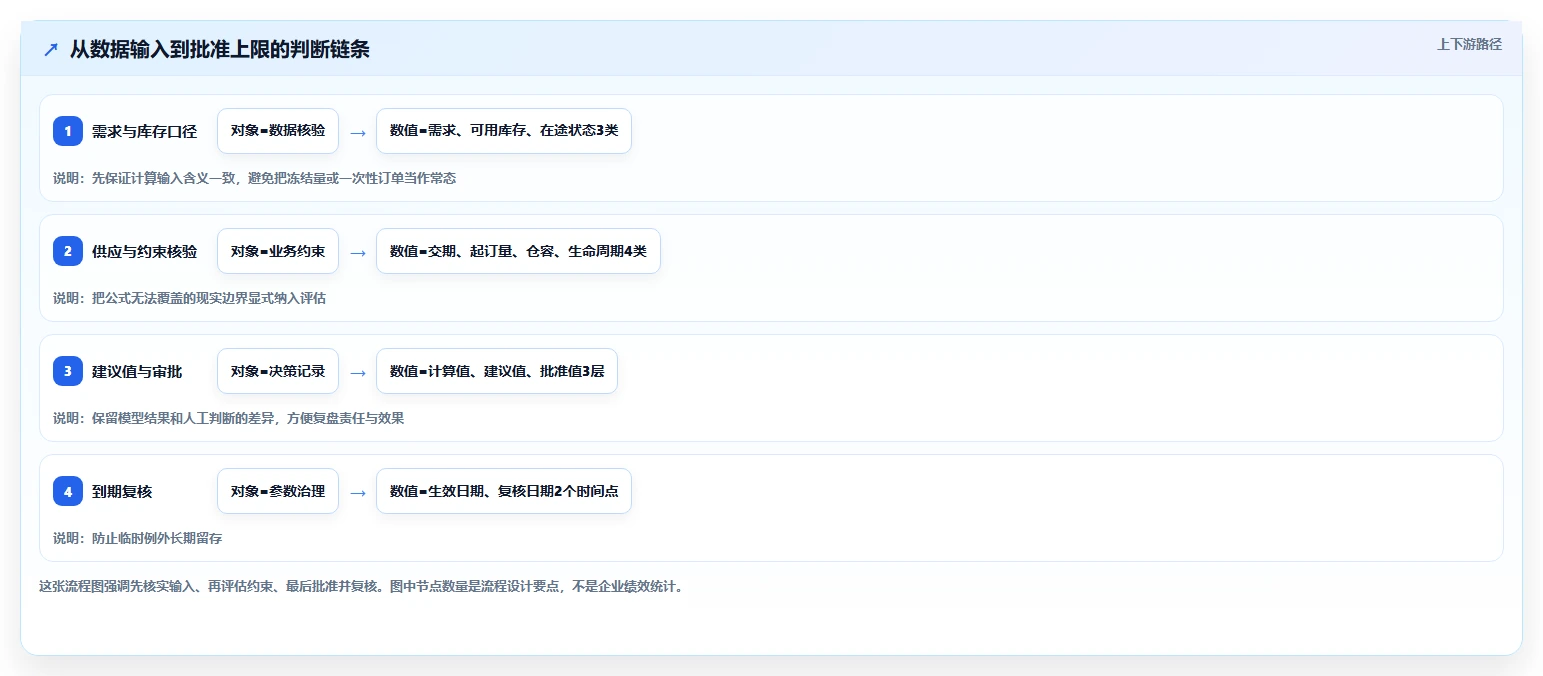This screenshot has height=676, width=1543.
Task: Select the 供应与约束核验 step title
Action: 144,251
